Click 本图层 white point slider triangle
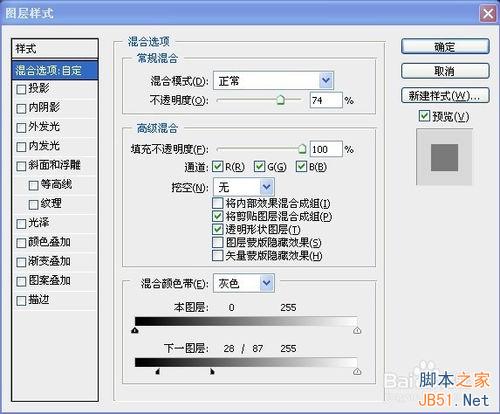 357,330
